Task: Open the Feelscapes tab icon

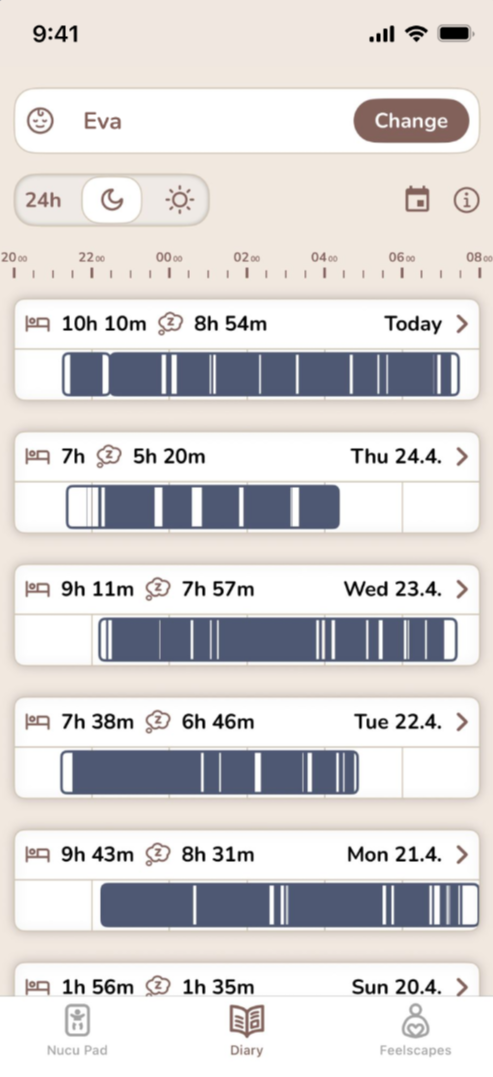Action: 415,1021
